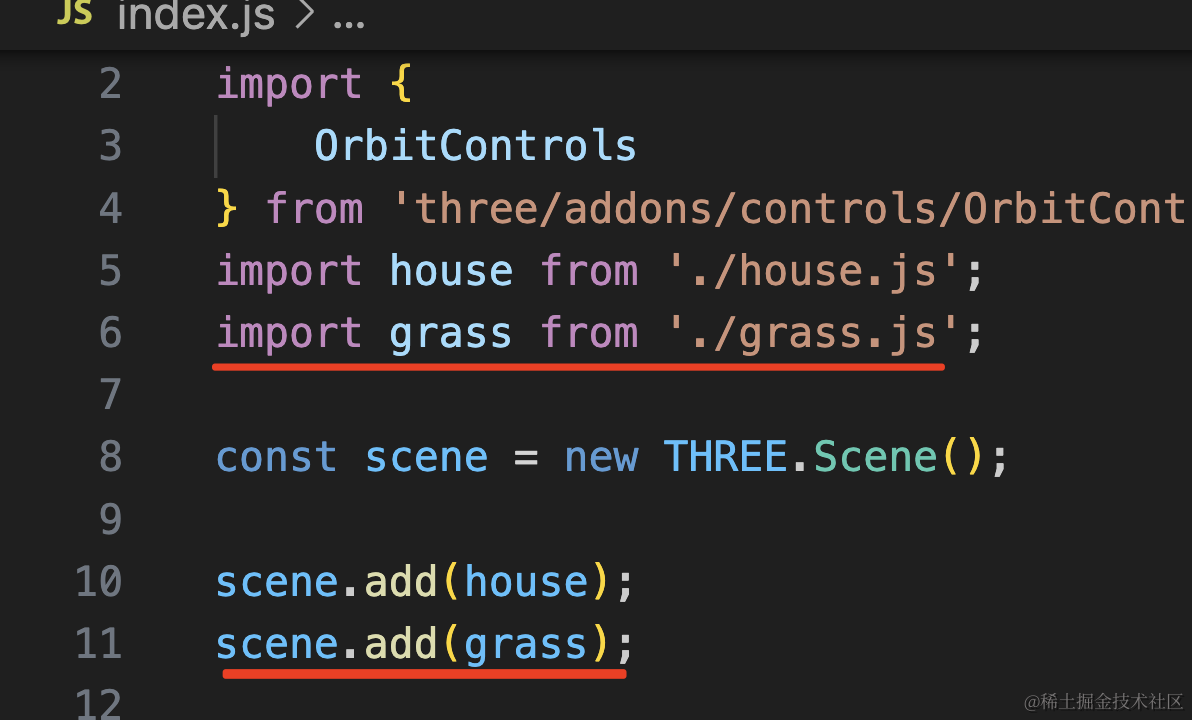Viewport: 1192px width, 720px height.
Task: Click the './grass.js' import path
Action: (x=812, y=334)
